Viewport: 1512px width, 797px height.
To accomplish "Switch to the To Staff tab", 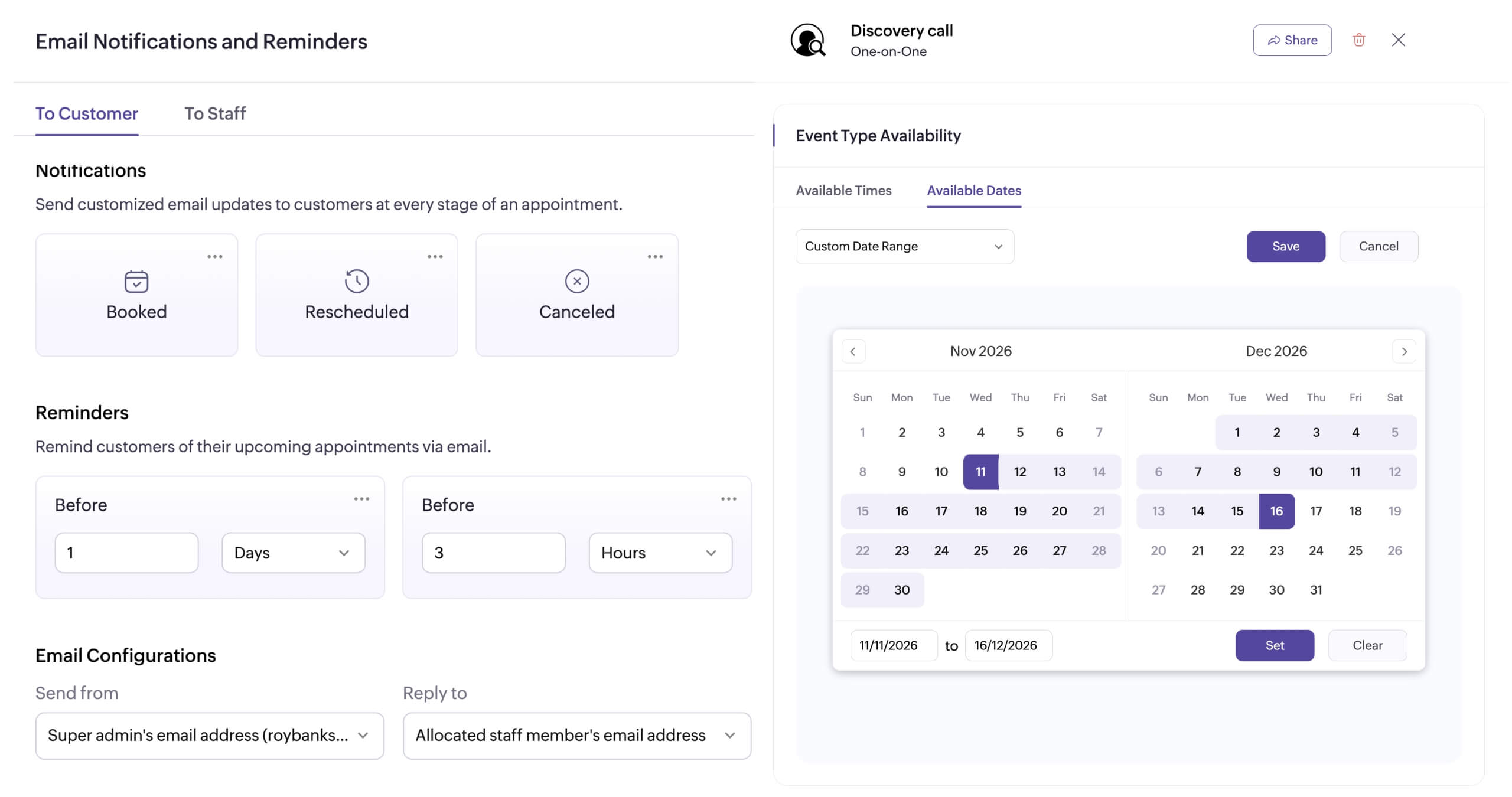I will click(x=214, y=113).
